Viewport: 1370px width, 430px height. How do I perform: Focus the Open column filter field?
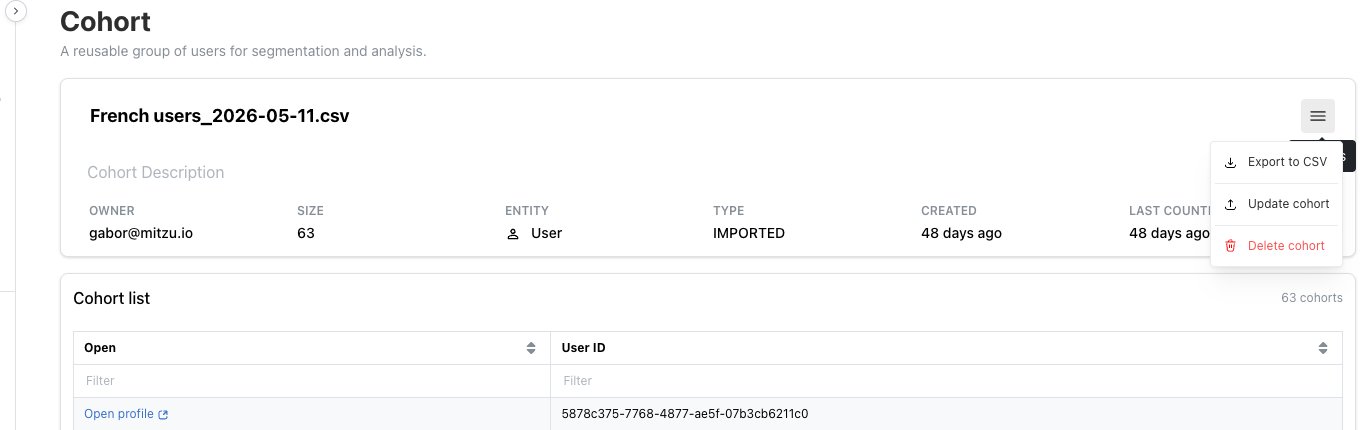coord(312,381)
